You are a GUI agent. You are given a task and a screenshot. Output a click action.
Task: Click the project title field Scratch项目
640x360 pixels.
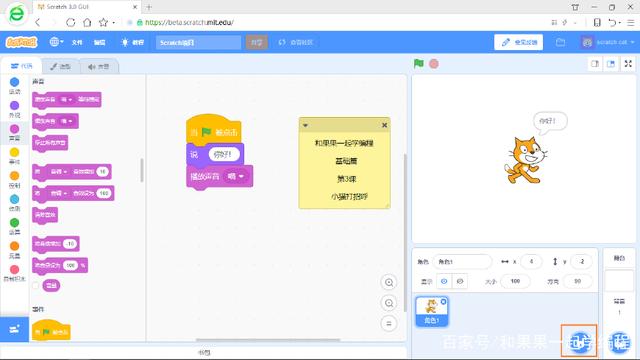point(198,42)
